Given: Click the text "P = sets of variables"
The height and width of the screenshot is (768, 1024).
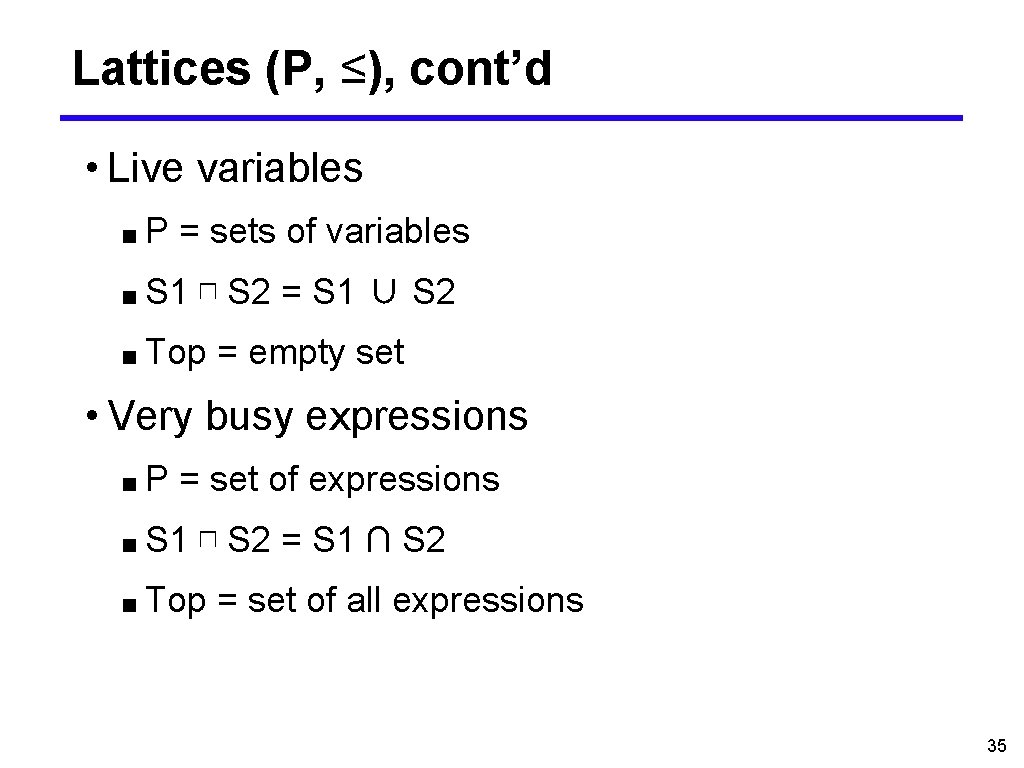Looking at the screenshot, I should pyautogui.click(x=307, y=231).
